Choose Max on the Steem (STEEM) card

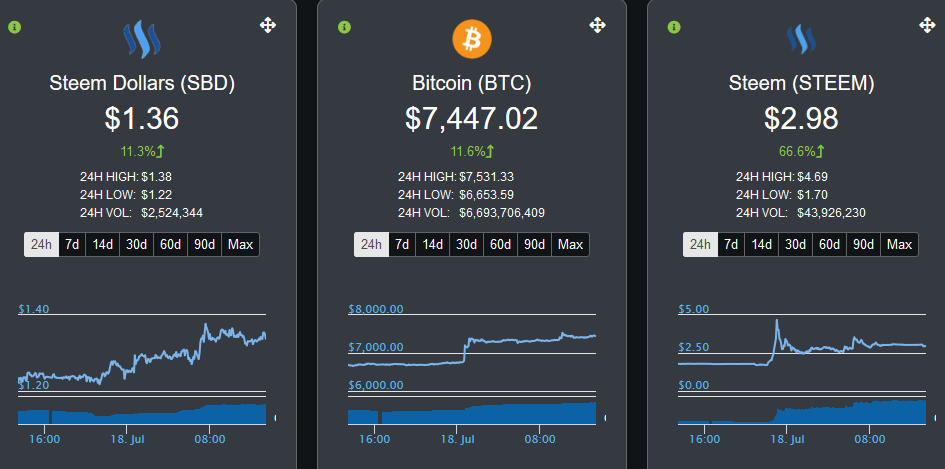tap(899, 245)
